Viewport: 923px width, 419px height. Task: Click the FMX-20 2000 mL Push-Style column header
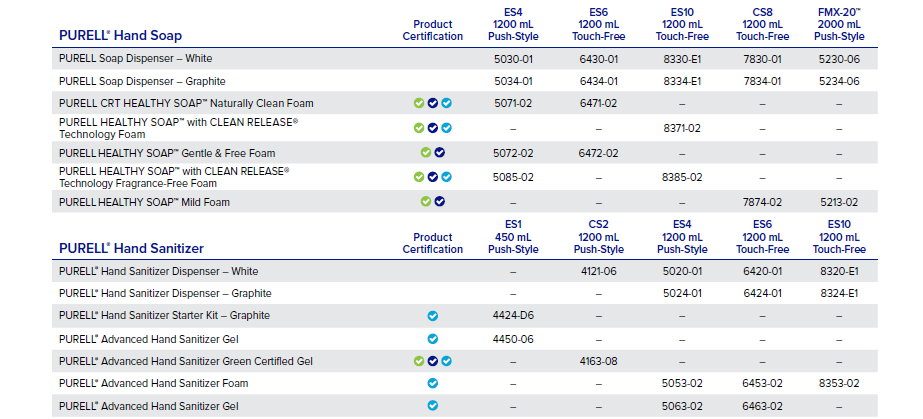click(838, 24)
